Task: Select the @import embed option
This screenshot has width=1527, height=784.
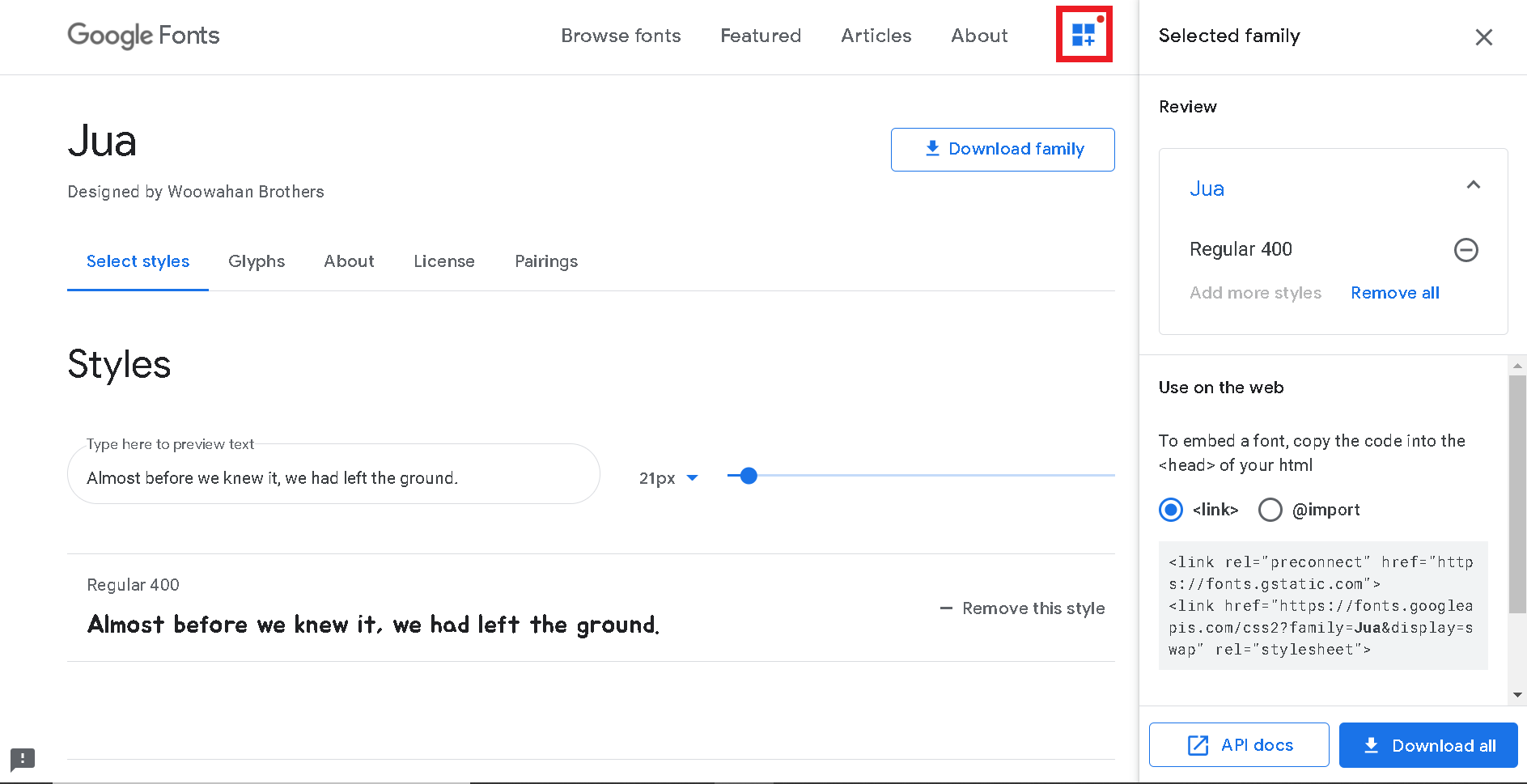Action: click(x=1270, y=510)
